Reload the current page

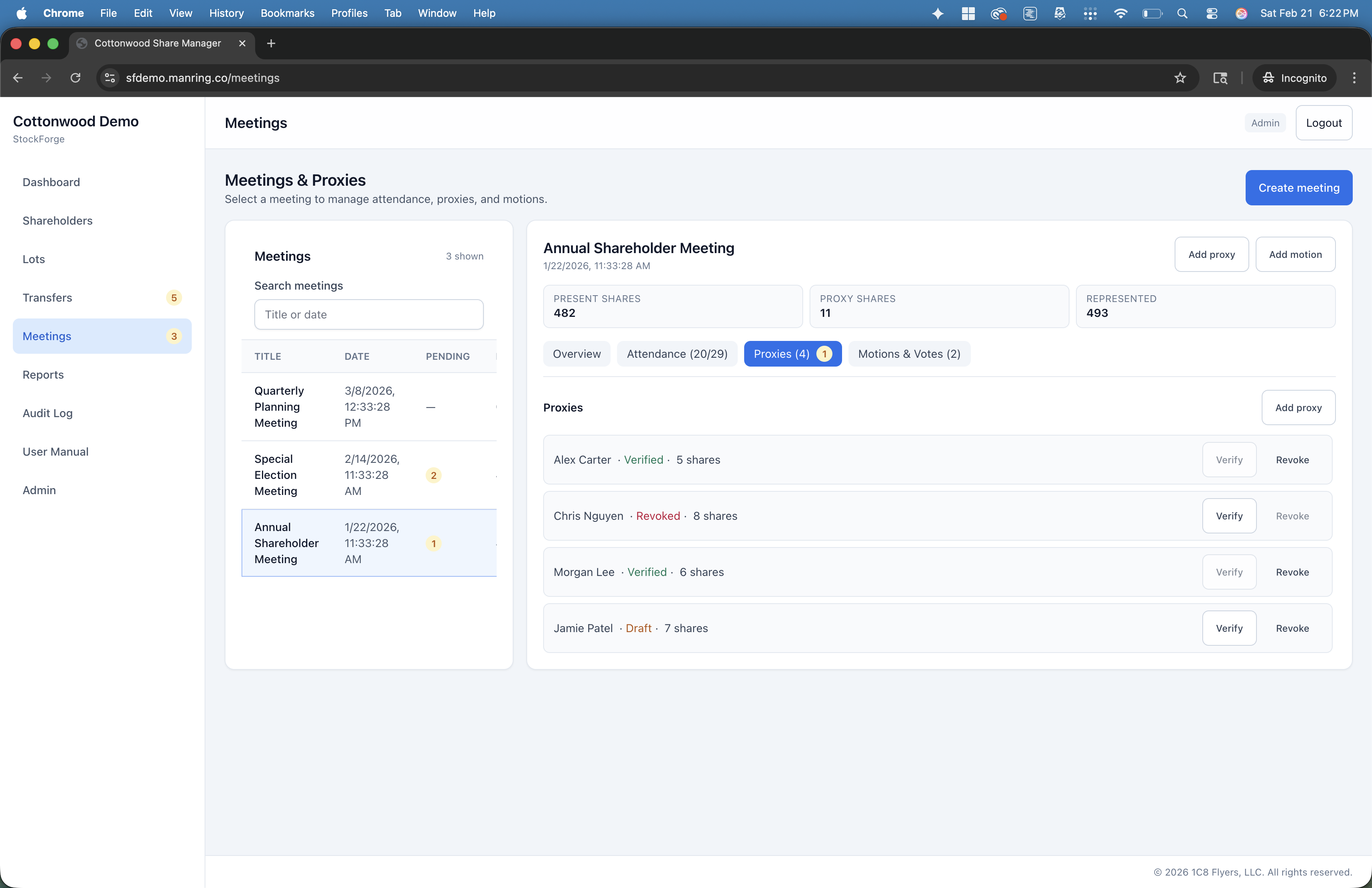coord(75,78)
